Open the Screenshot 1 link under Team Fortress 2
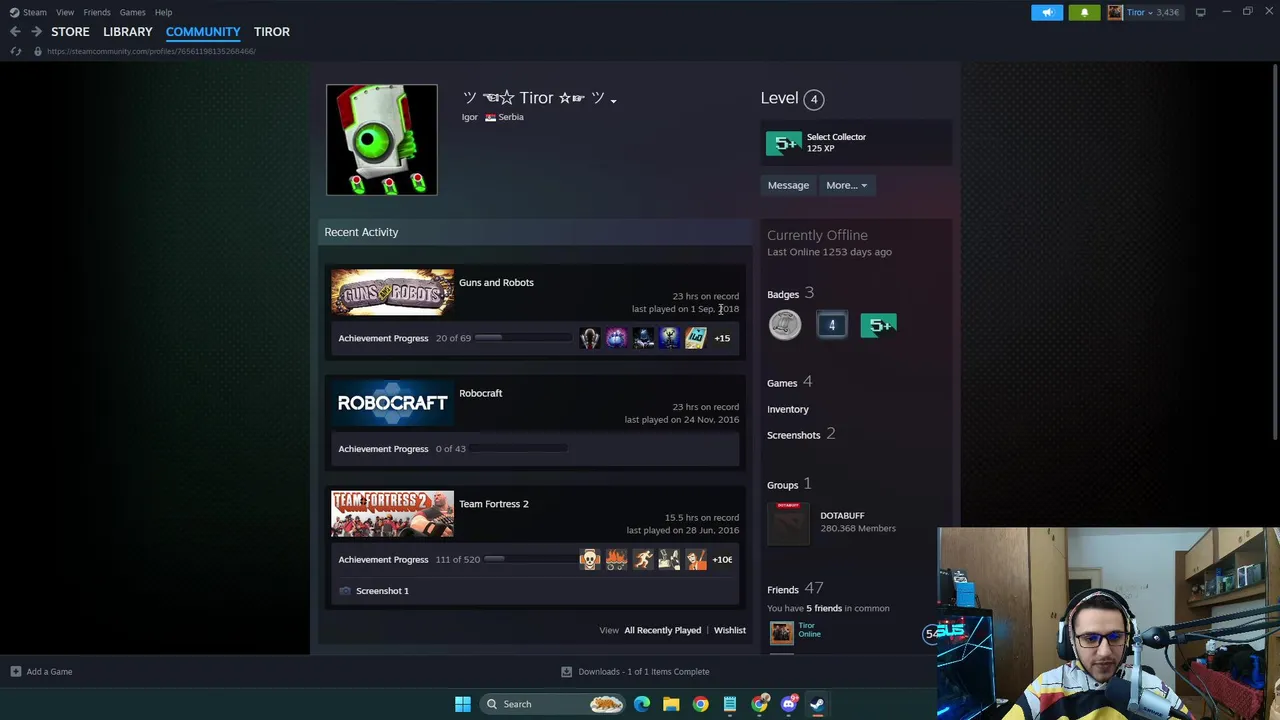Image resolution: width=1280 pixels, height=720 pixels. tap(382, 591)
